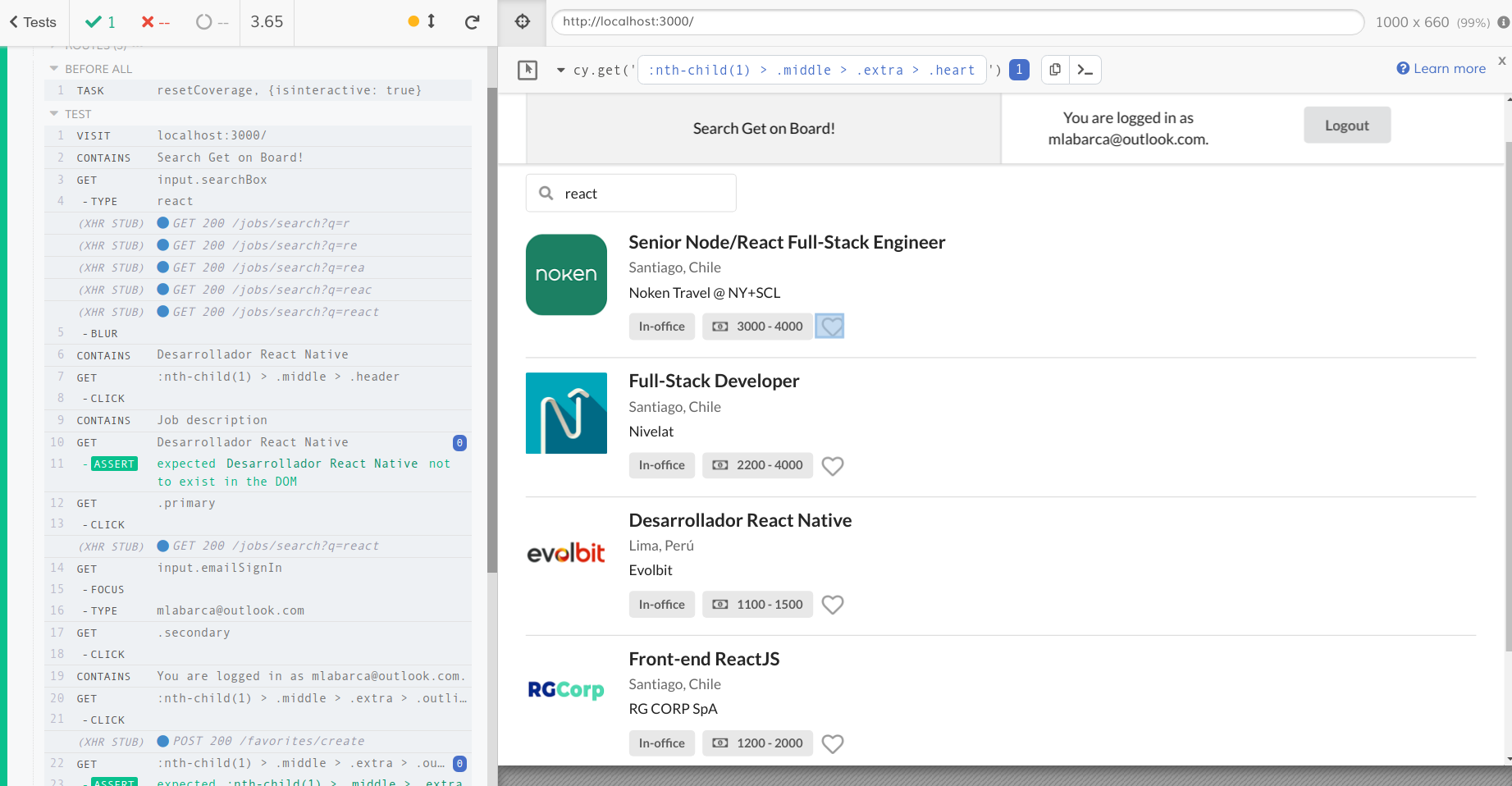Open the Desarrollador React Native job title
This screenshot has width=1512, height=786.
(740, 520)
